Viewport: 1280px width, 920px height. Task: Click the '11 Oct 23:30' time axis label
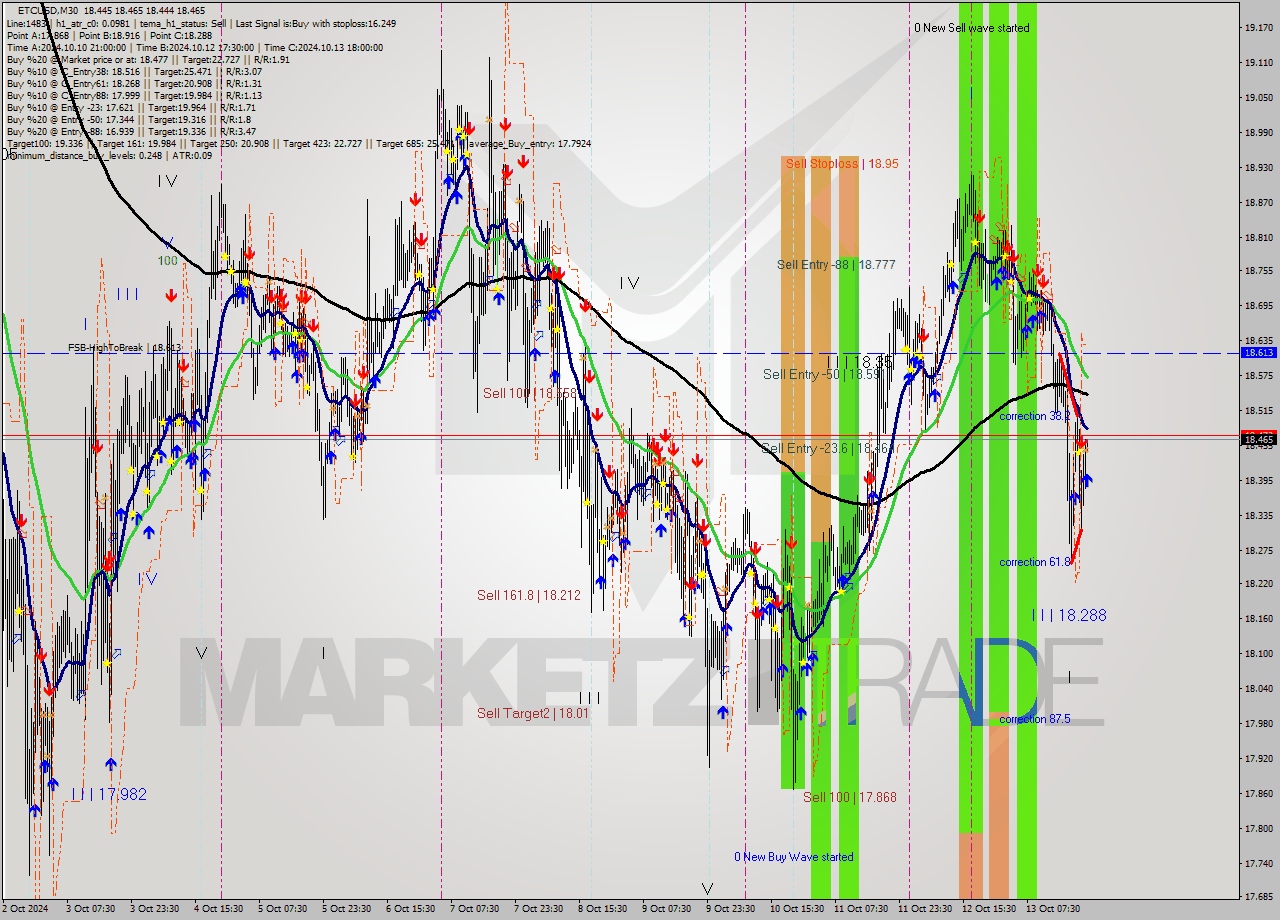[925, 909]
